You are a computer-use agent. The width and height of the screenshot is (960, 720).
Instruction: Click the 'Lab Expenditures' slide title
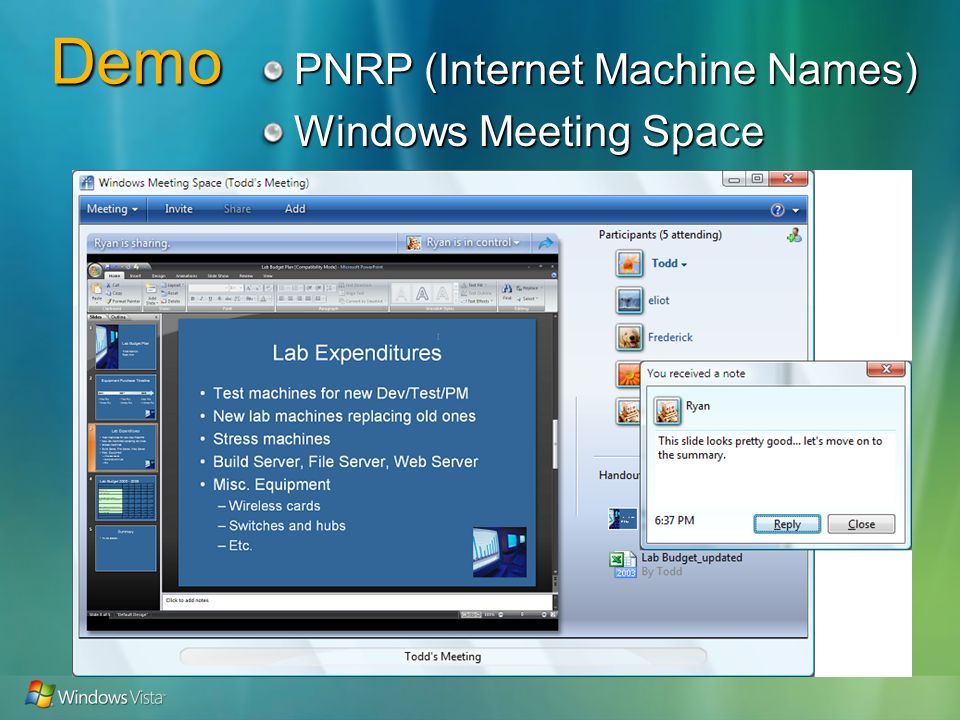pos(357,353)
